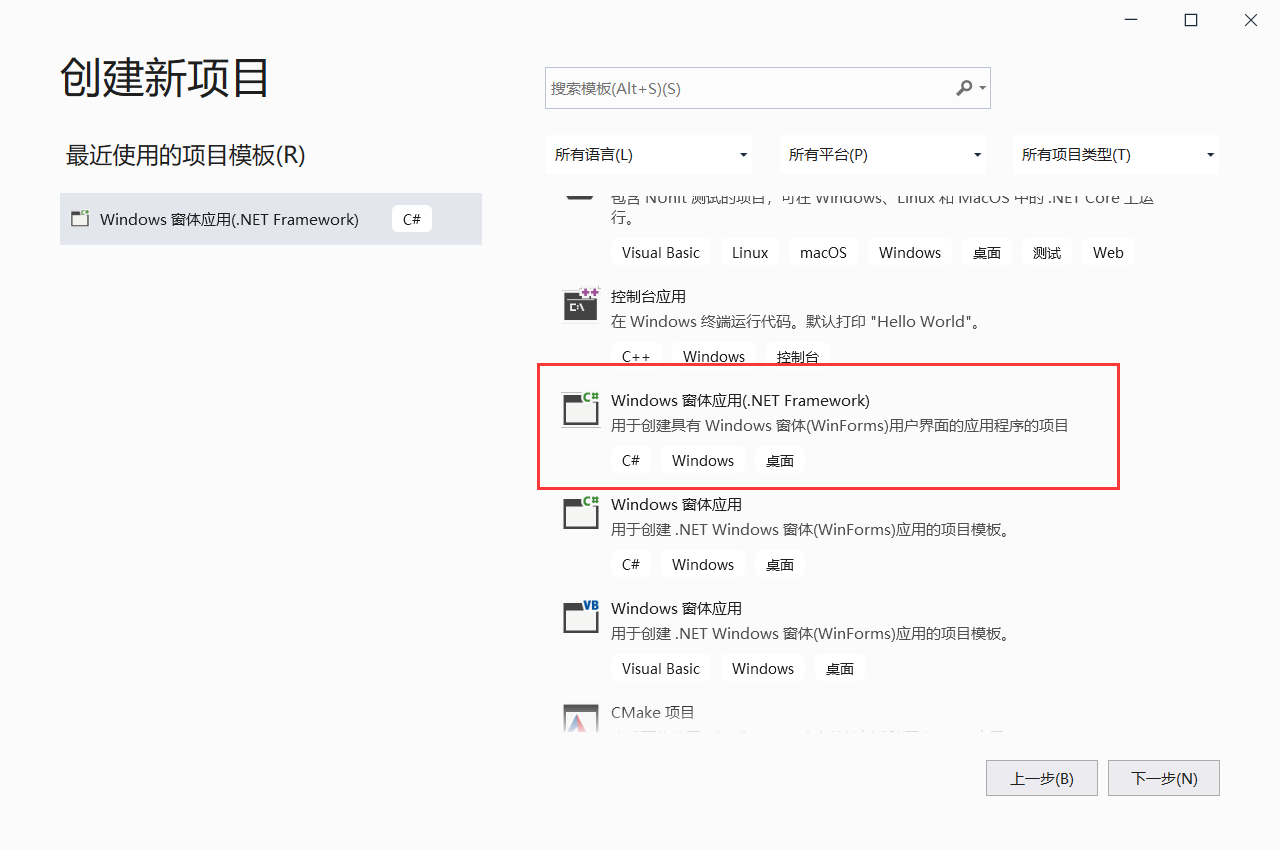Click the 搜索模板 search box
The width and height of the screenshot is (1280, 850).
click(x=740, y=88)
